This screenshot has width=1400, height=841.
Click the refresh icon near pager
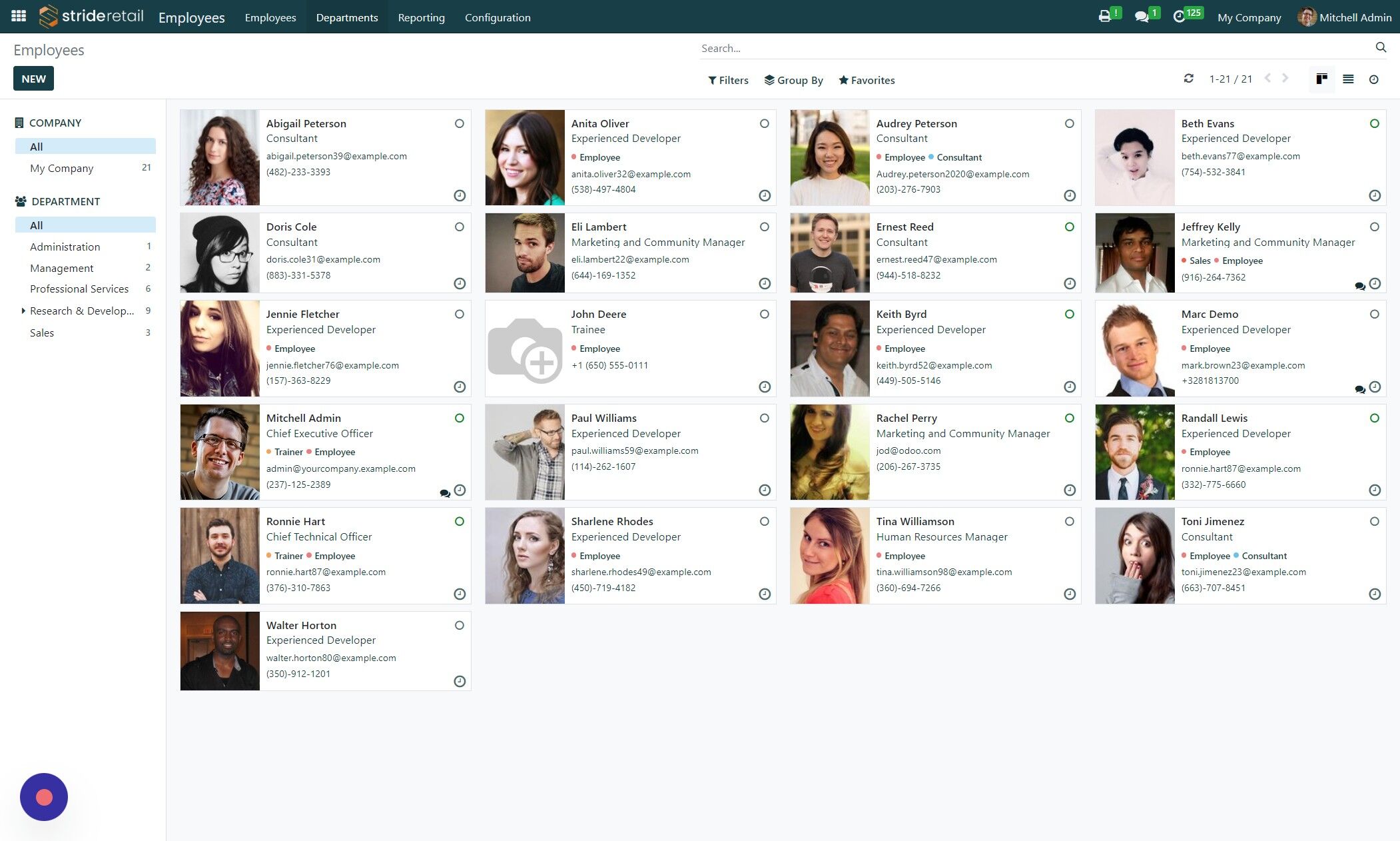tap(1188, 79)
